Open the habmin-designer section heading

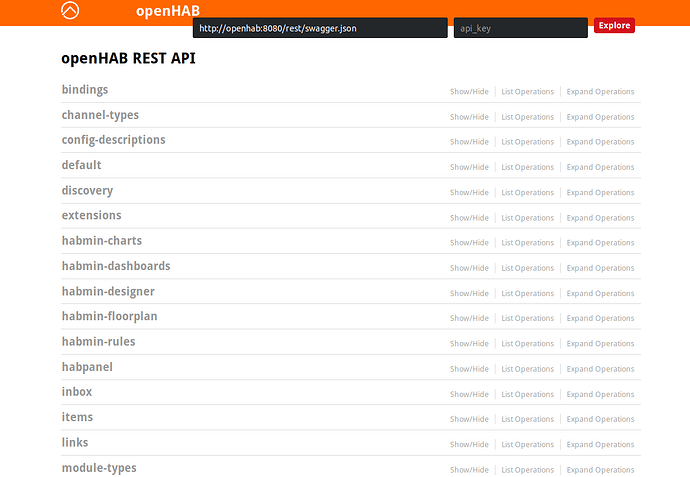[108, 291]
